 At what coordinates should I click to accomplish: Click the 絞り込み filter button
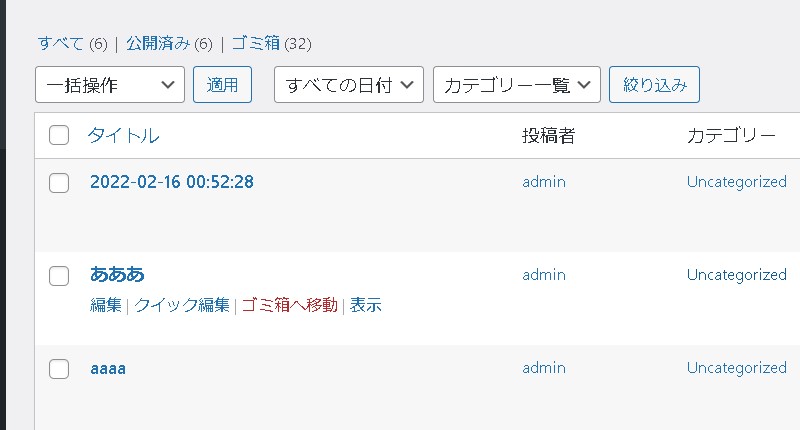tap(654, 85)
